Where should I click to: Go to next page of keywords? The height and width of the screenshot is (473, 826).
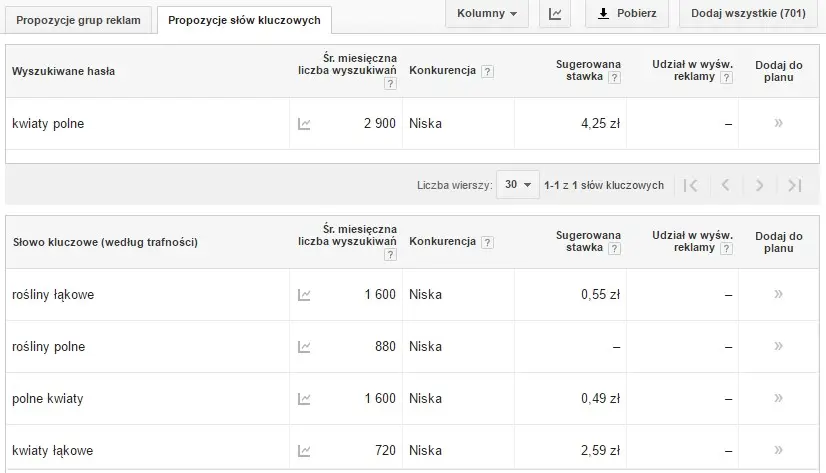759,185
